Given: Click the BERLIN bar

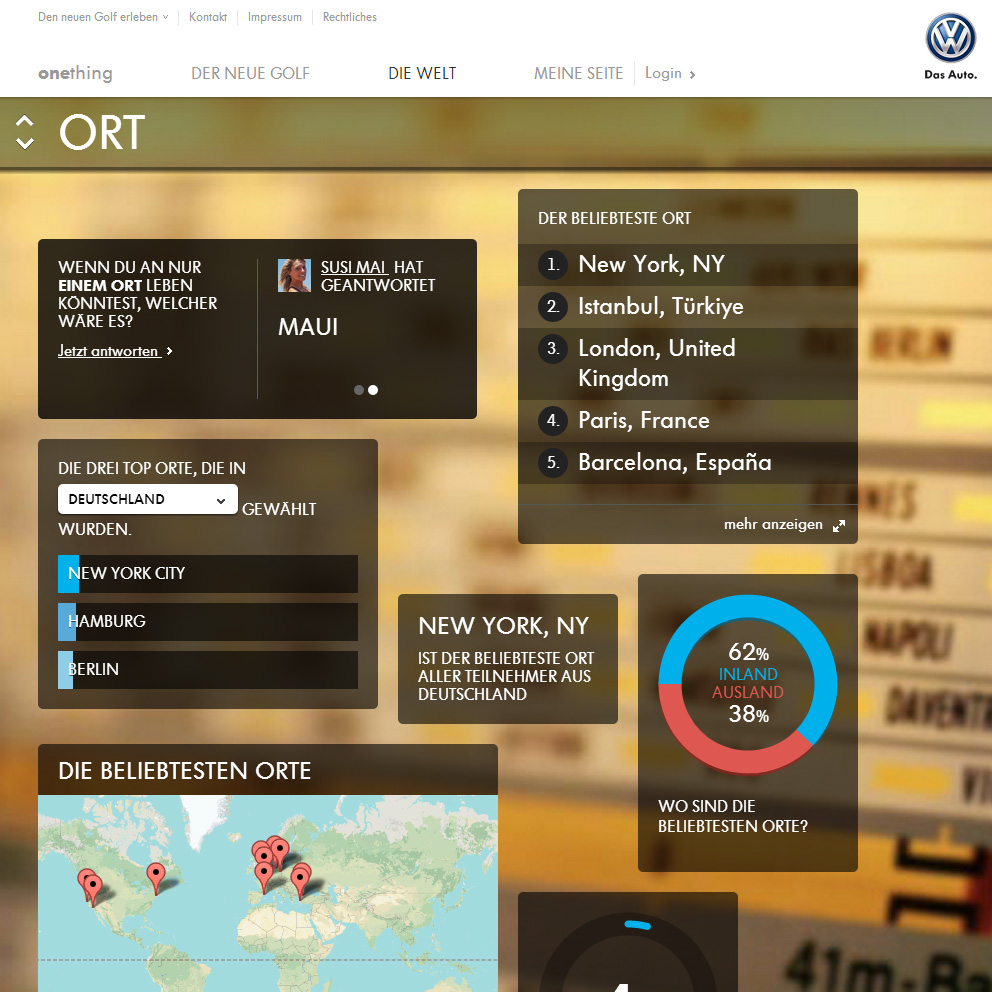Looking at the screenshot, I should [x=208, y=670].
